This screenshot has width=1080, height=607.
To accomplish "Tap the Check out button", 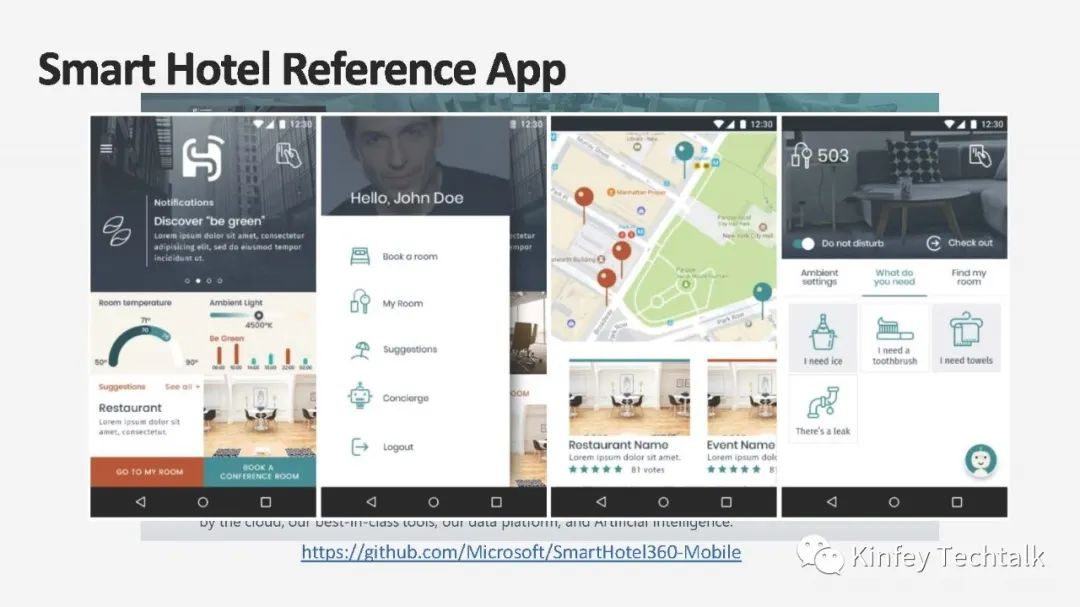I will (960, 243).
